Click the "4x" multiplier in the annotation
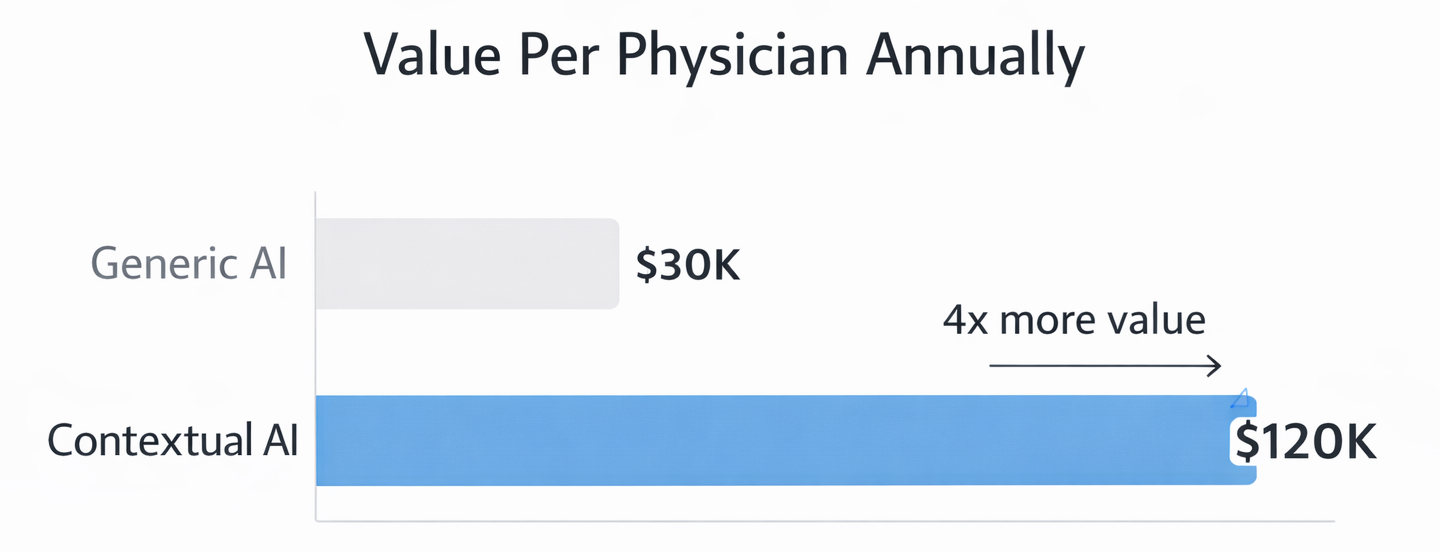This screenshot has width=1440, height=552. click(x=965, y=320)
